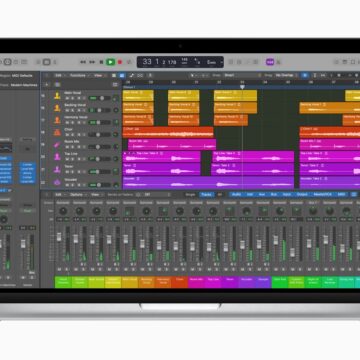
Task: Solo the Room Mic track
Action: click(72, 147)
